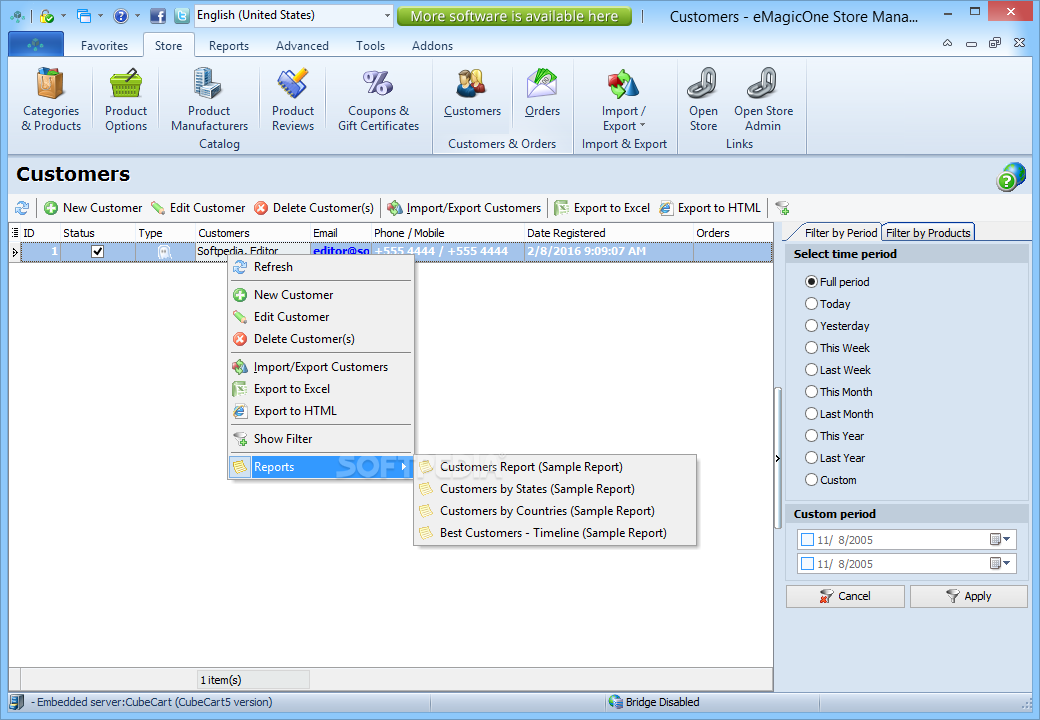Screen dimensions: 1040x720
Task: Open Customers by Countries sample report
Action: [555, 510]
